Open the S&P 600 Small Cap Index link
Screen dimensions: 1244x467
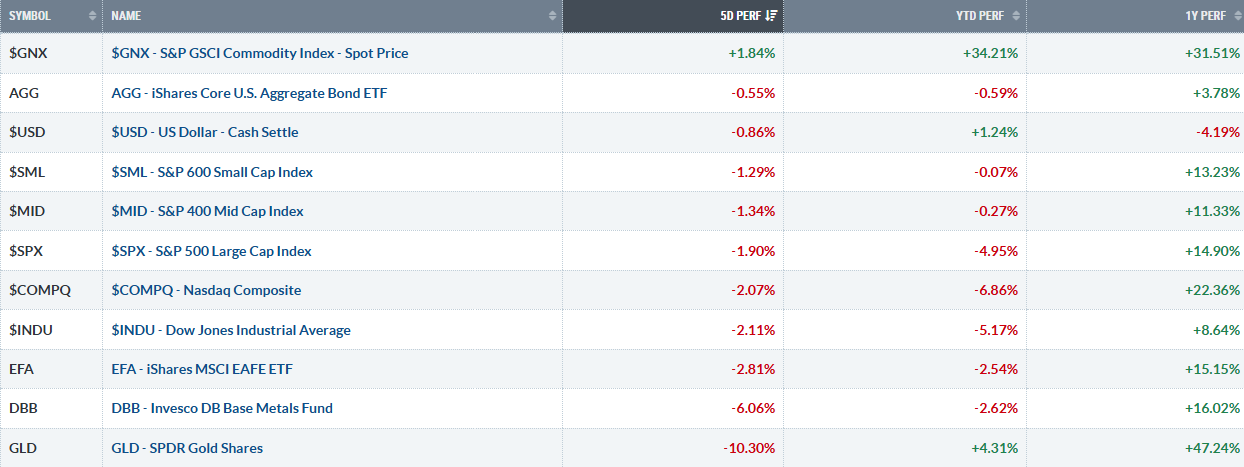tap(212, 172)
